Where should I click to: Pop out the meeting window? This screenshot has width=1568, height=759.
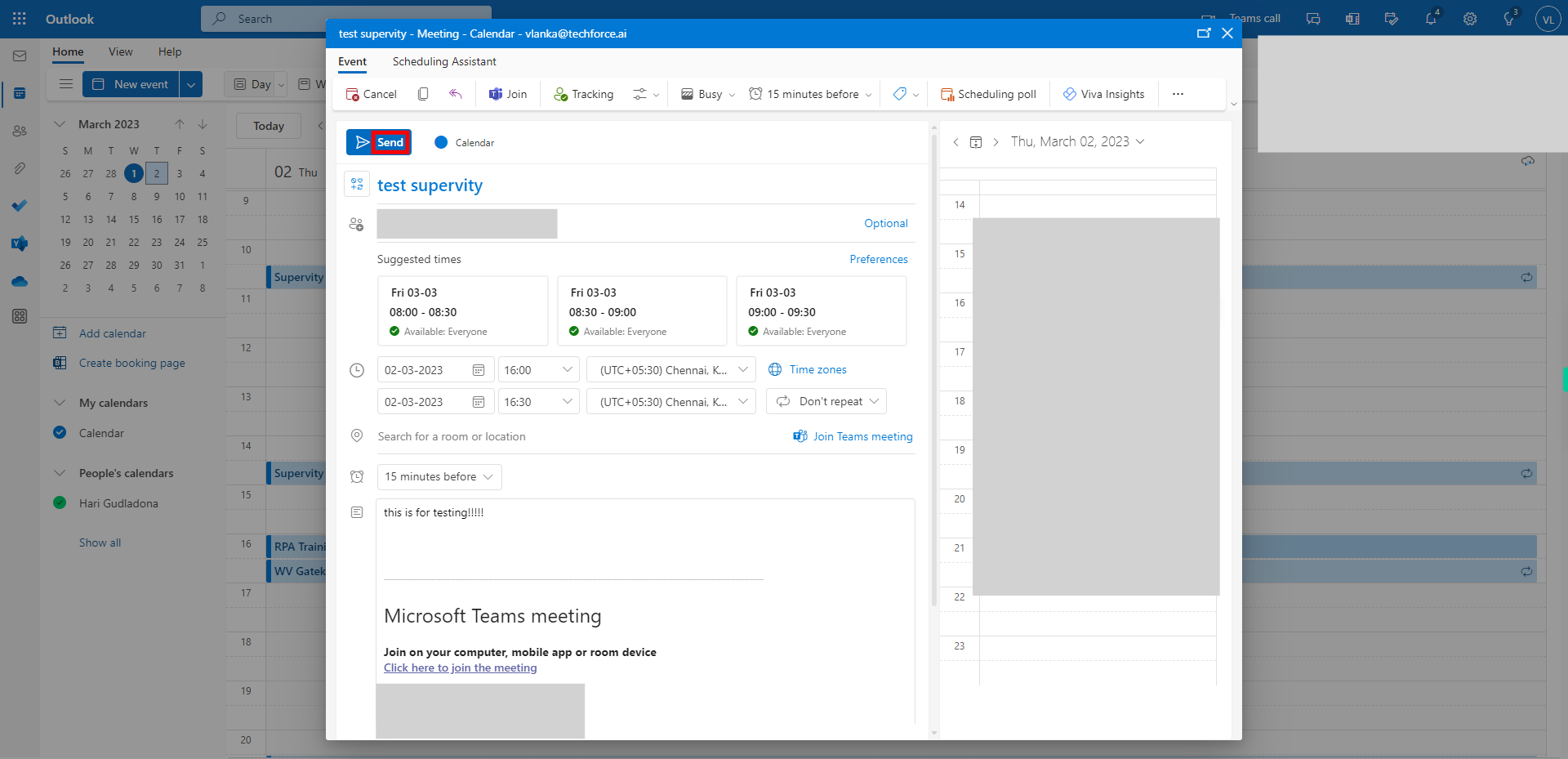coord(1204,33)
